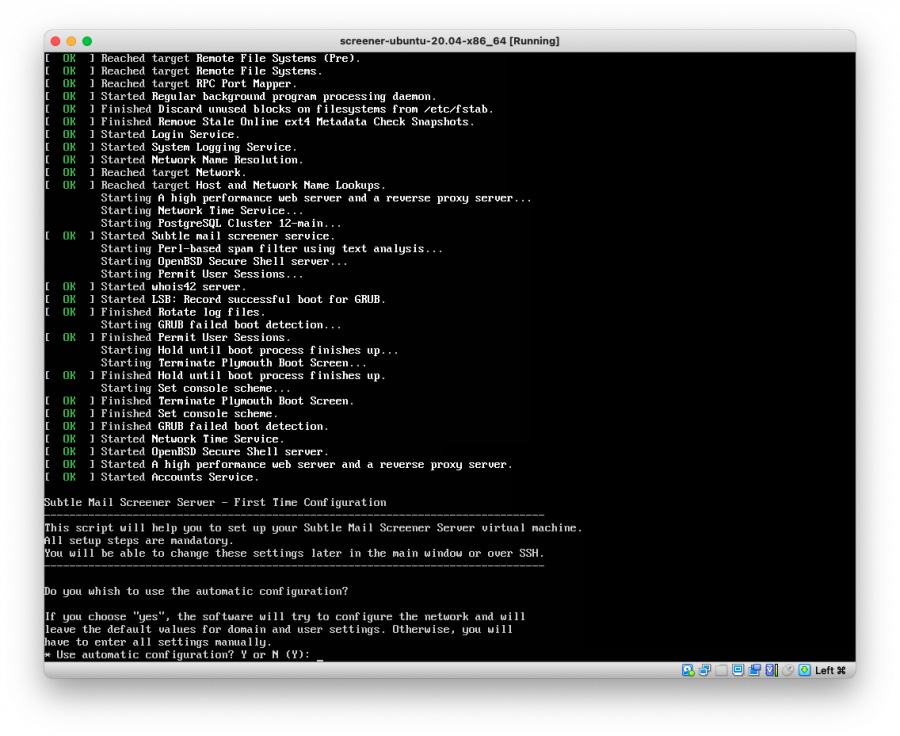Screen dimensions: 900x736
Task: Click the hard disk activity status icon
Action: [688, 670]
